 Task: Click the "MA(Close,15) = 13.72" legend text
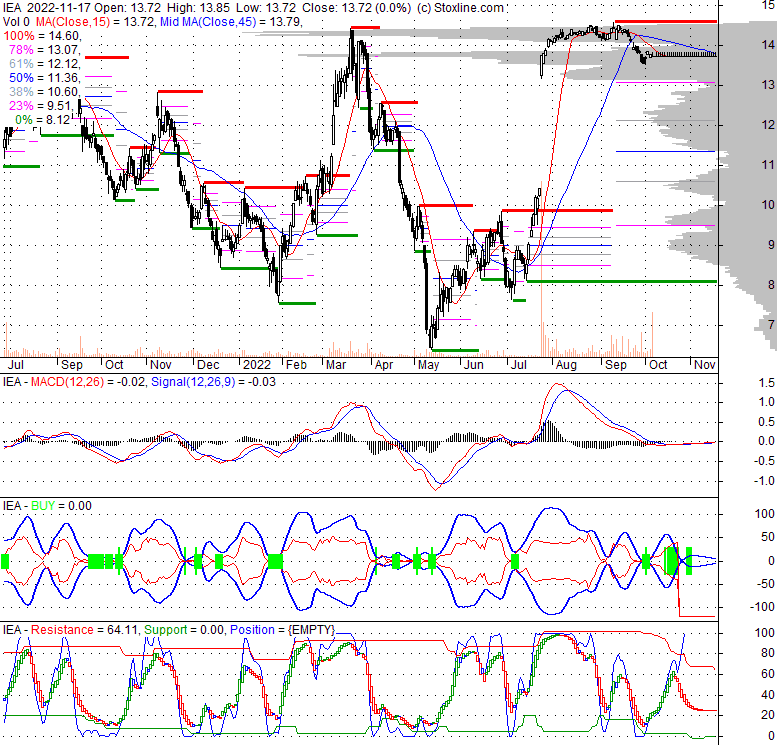coord(96,22)
